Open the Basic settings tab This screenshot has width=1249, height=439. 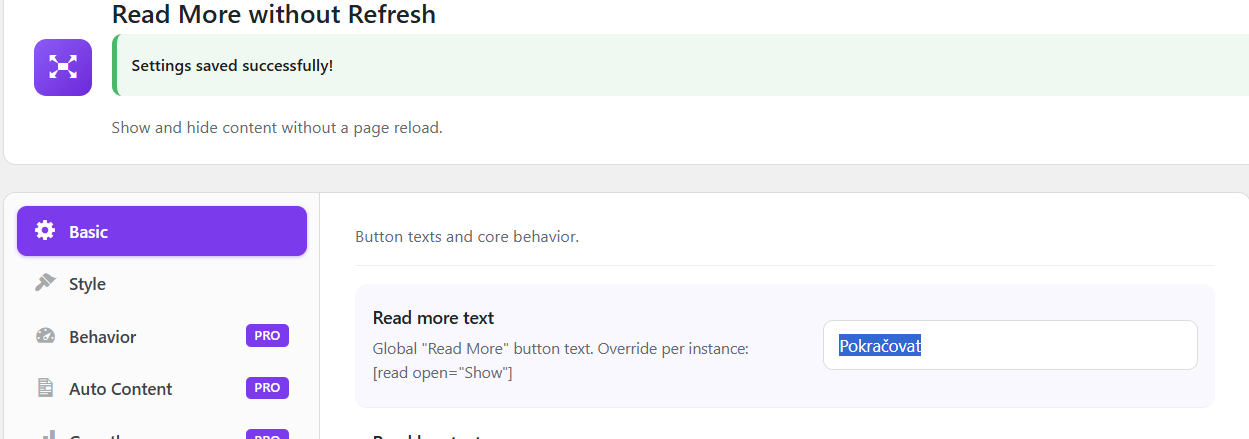[x=162, y=231]
